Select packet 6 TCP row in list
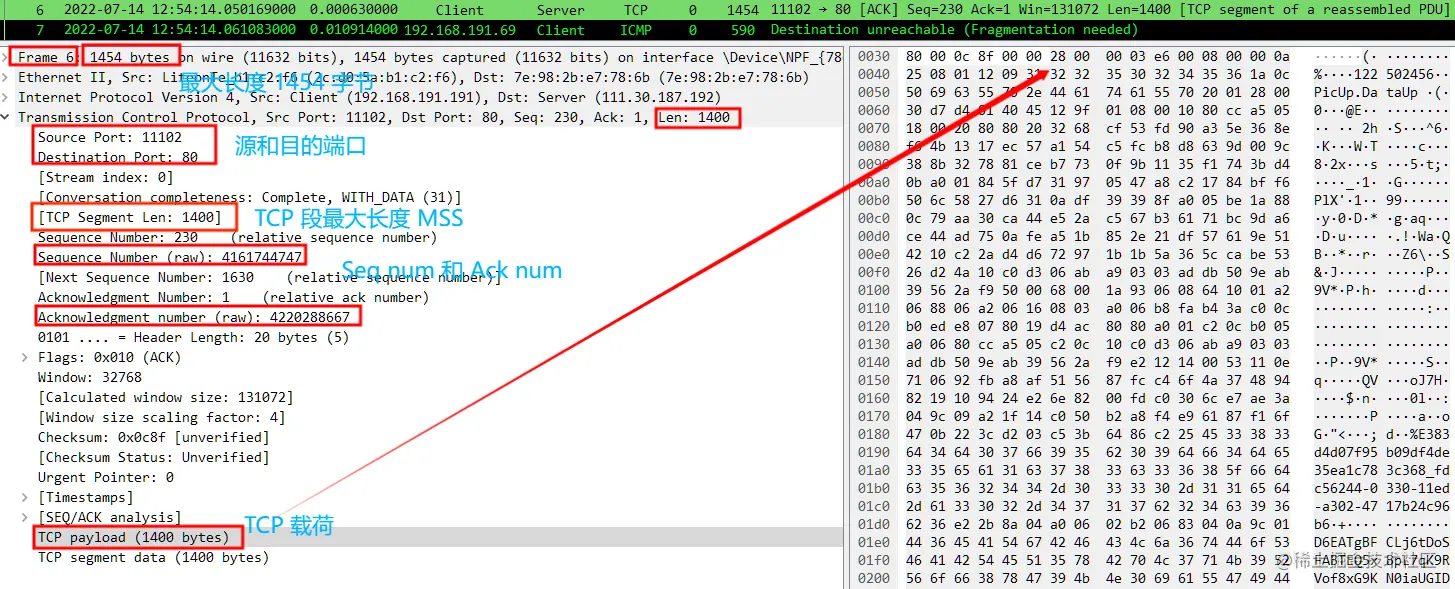 pos(727,9)
